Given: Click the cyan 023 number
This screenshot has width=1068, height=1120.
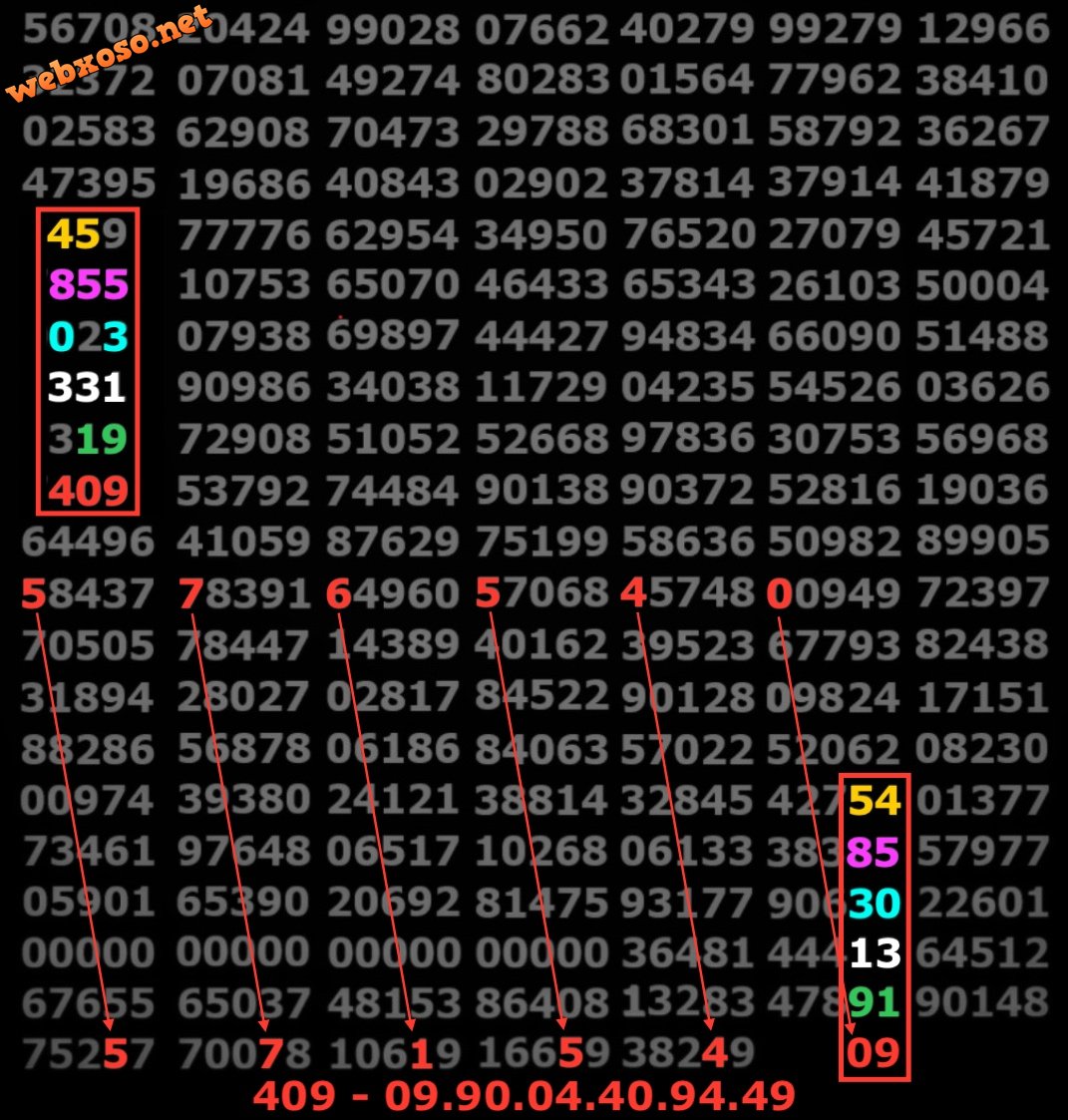Looking at the screenshot, I should 88,336.
